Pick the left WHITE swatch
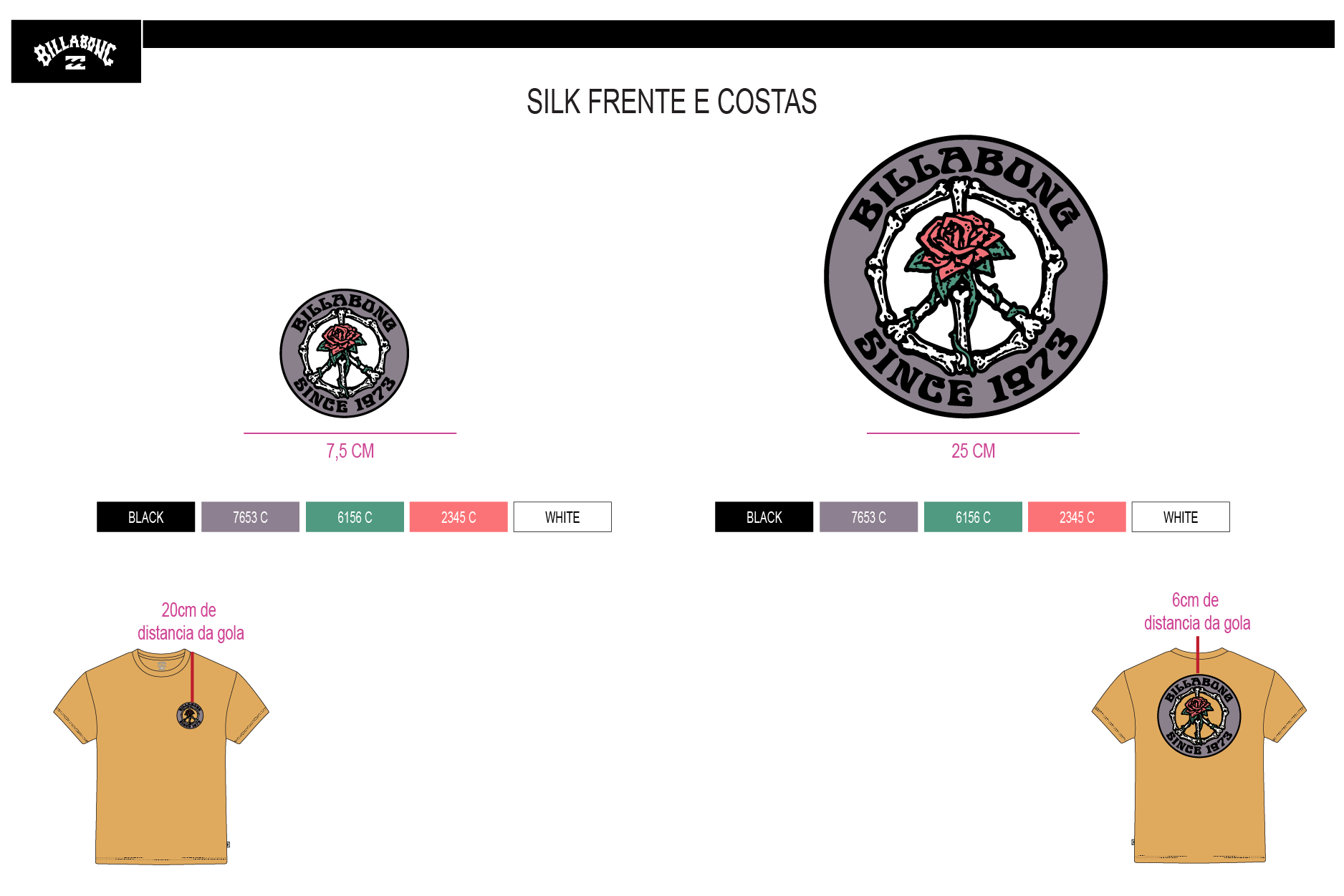The height and width of the screenshot is (896, 1344). (562, 517)
